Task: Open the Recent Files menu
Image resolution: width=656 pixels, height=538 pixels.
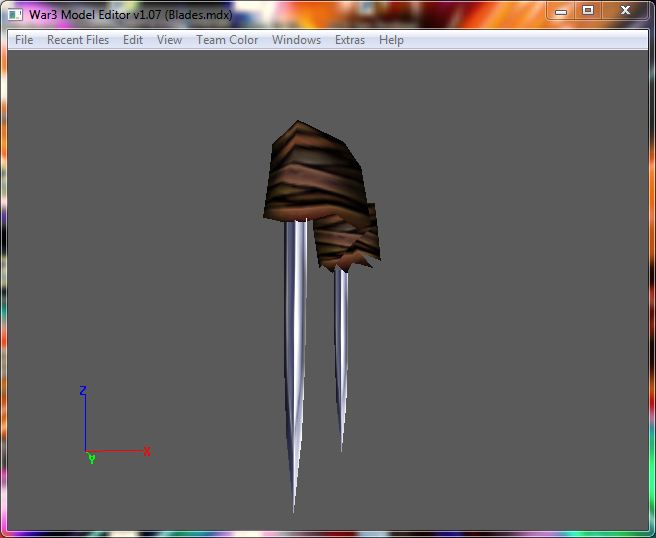Action: 78,40
